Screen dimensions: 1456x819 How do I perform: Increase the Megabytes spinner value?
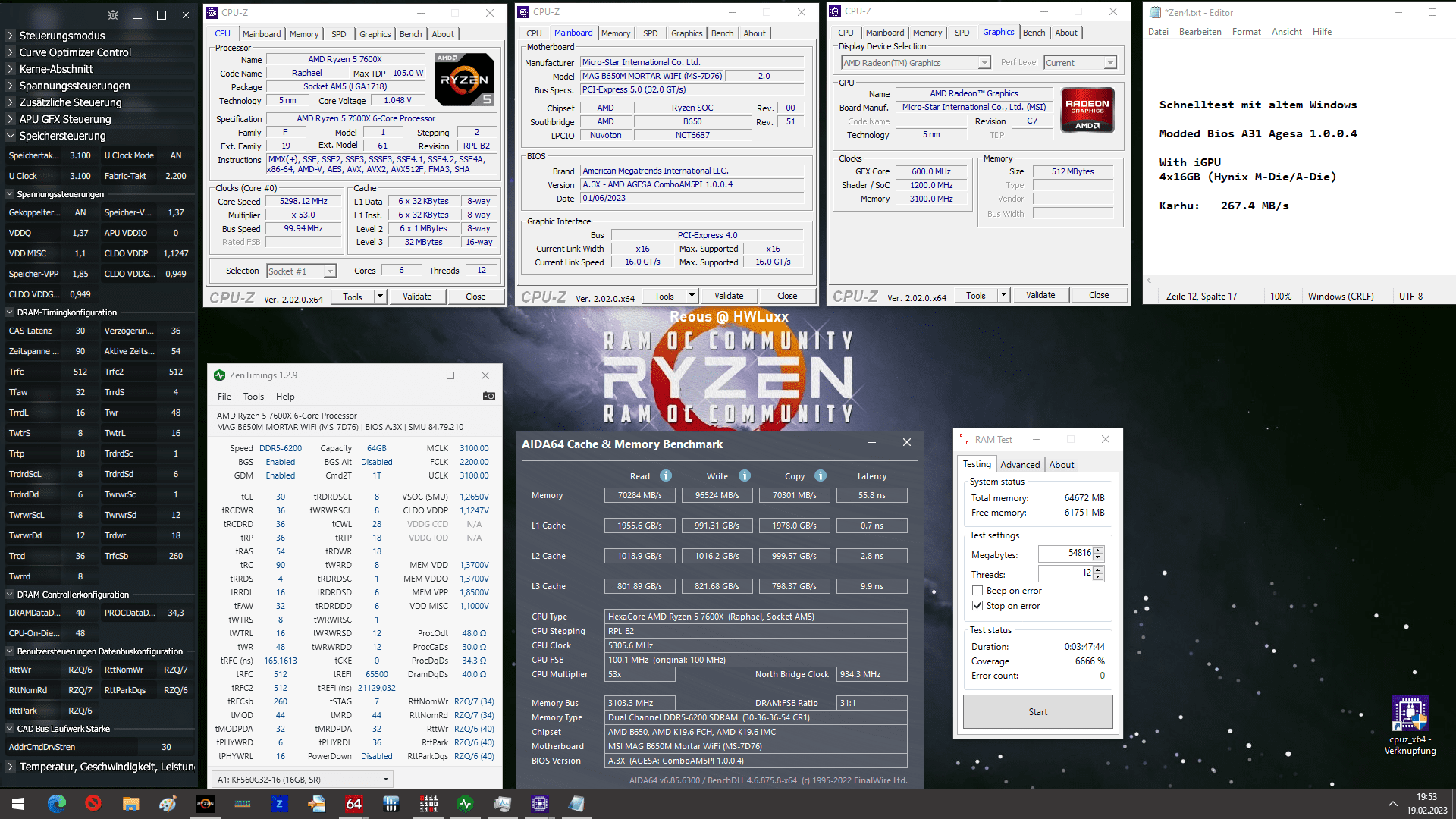tap(1098, 550)
